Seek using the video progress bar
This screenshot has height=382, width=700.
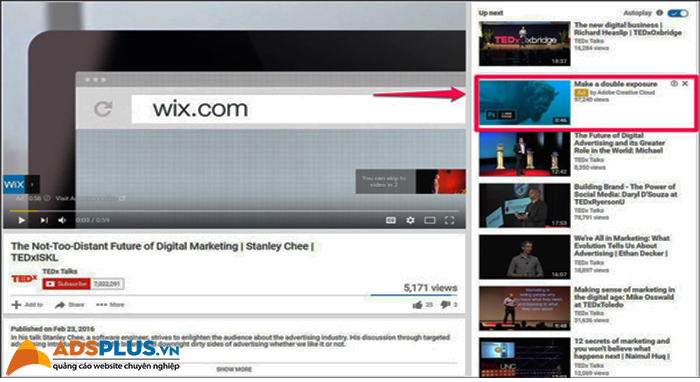click(234, 211)
